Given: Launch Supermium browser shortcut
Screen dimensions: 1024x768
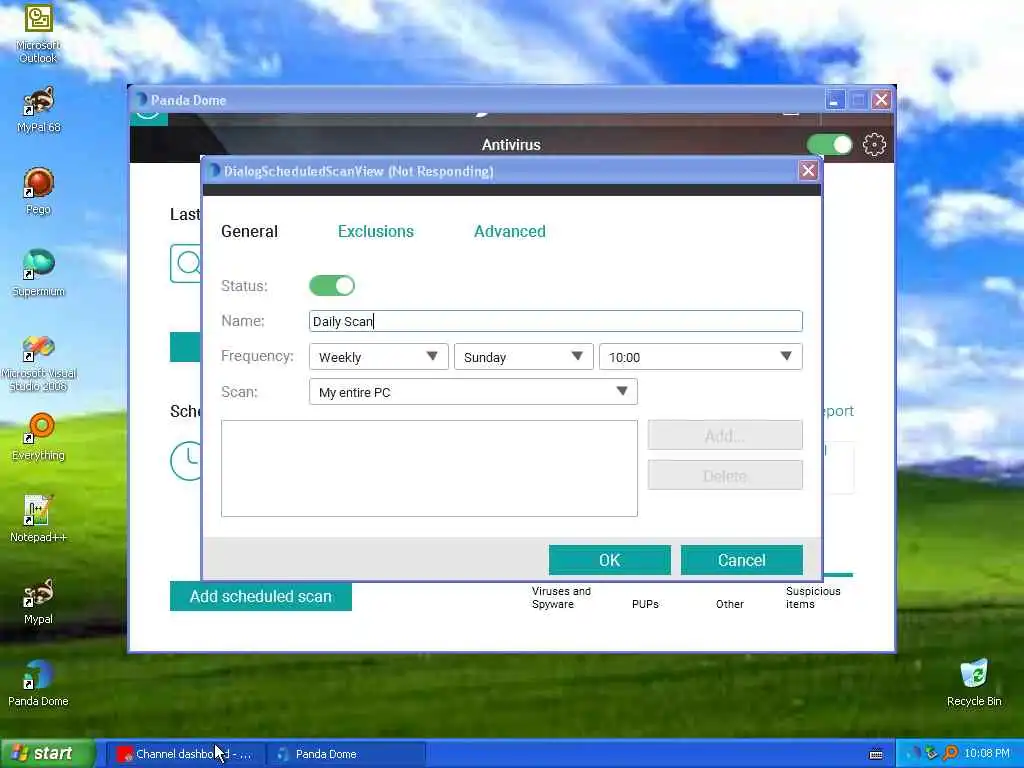Looking at the screenshot, I should [38, 273].
